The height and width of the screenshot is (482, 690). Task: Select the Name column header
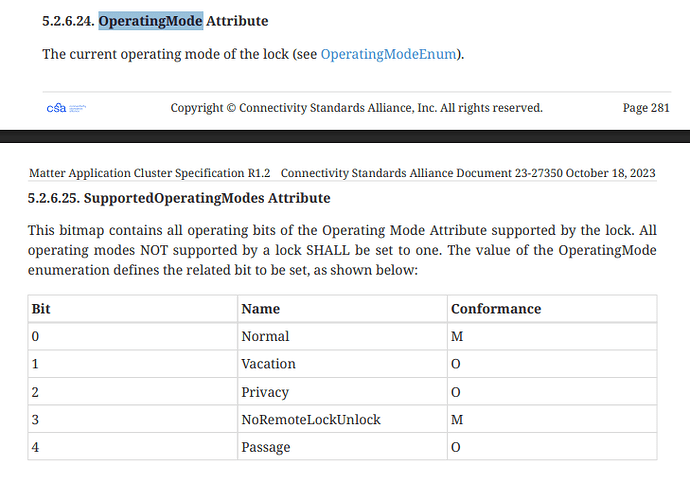(260, 309)
